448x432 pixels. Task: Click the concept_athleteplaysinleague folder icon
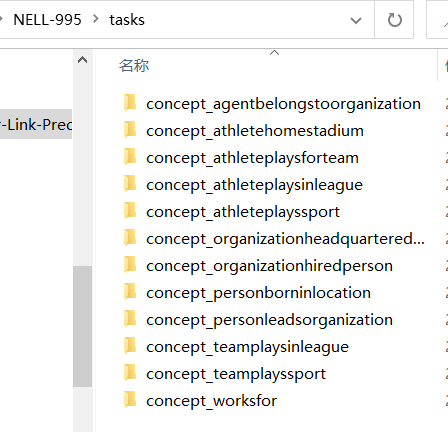(x=130, y=183)
